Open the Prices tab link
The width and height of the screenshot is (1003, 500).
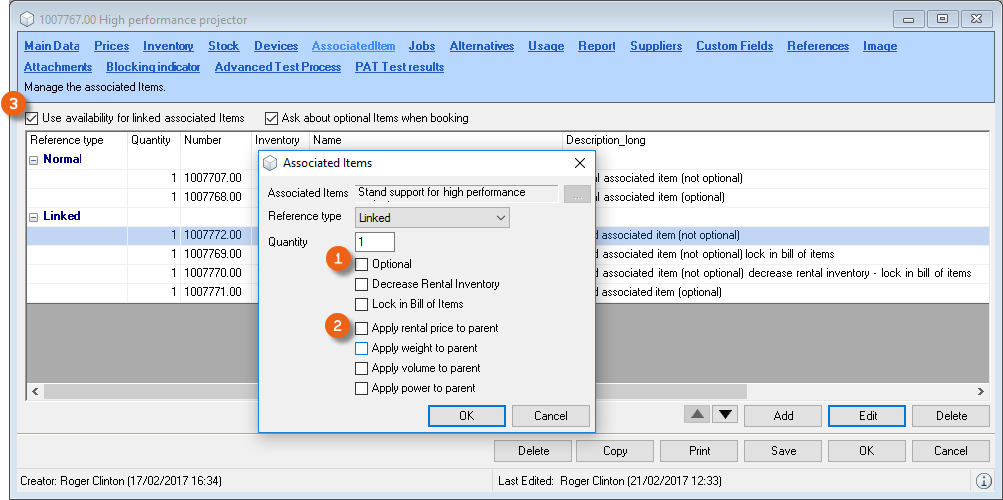click(x=111, y=46)
